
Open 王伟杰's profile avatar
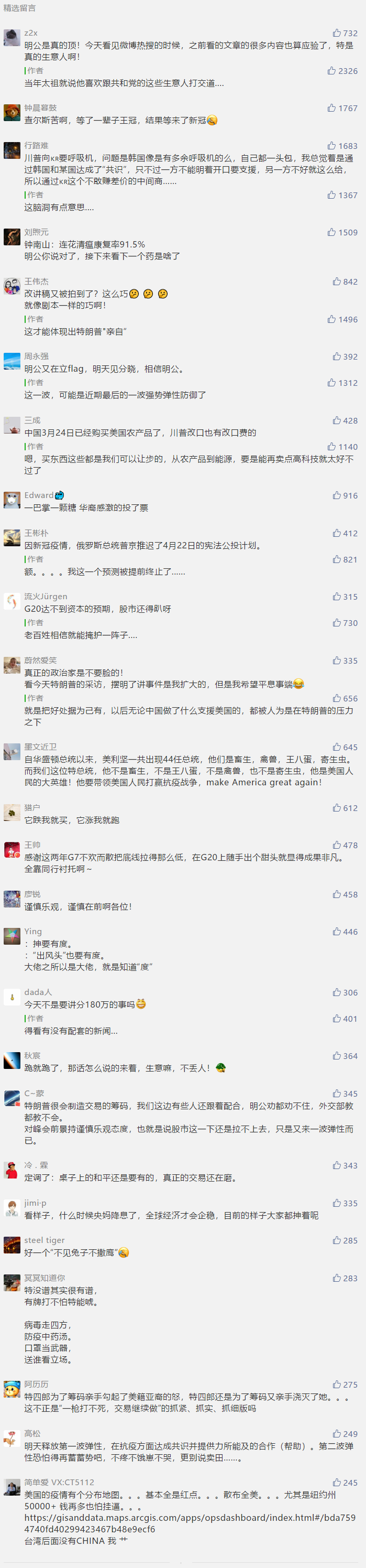12,286
